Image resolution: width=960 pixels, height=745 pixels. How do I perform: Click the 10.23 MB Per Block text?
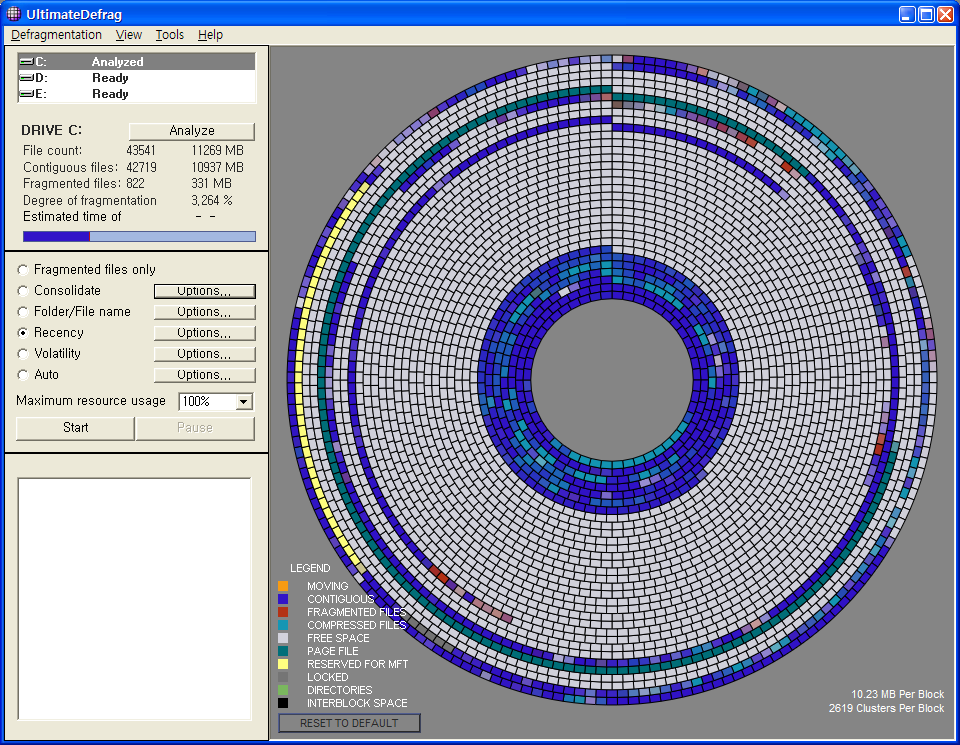click(898, 694)
